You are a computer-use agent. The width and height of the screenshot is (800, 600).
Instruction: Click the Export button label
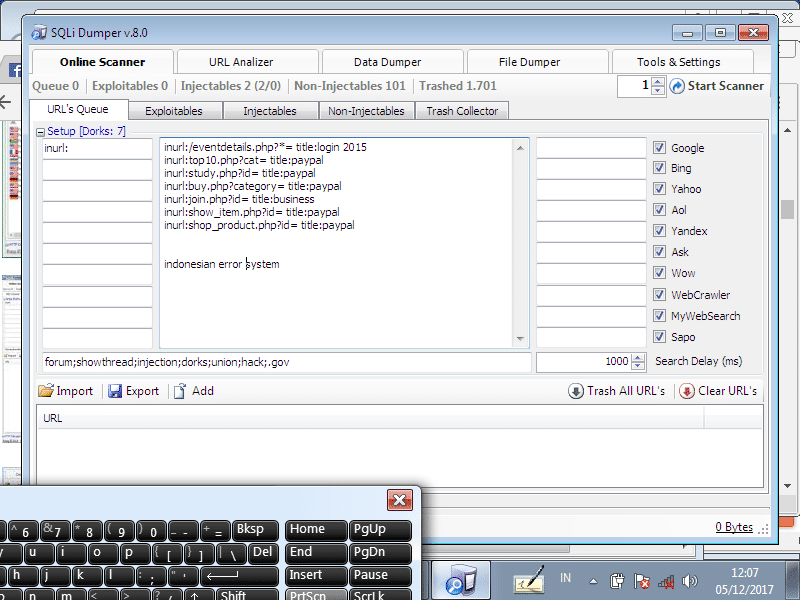pos(142,391)
